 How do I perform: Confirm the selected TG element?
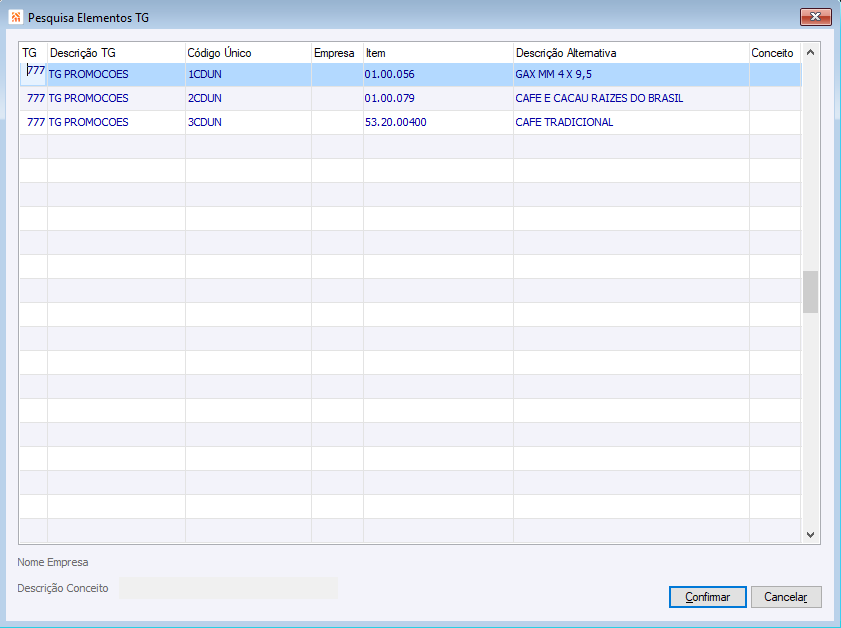click(x=707, y=597)
